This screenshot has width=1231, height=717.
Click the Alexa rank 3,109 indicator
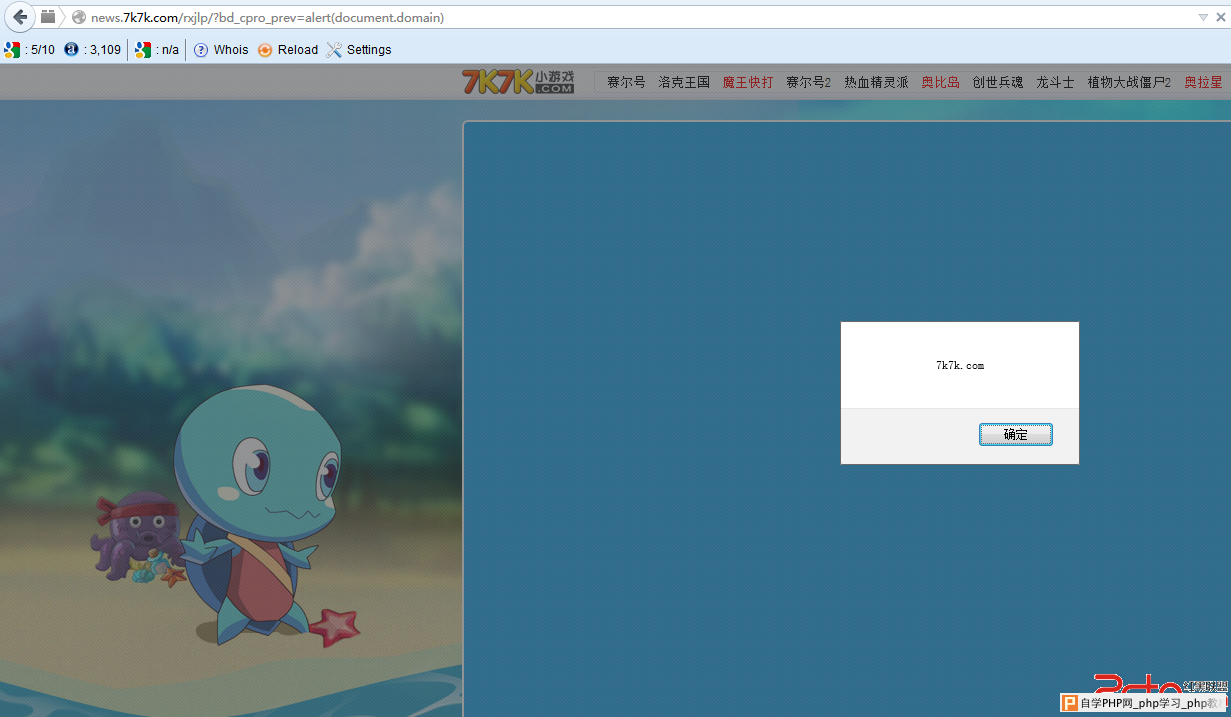point(92,49)
